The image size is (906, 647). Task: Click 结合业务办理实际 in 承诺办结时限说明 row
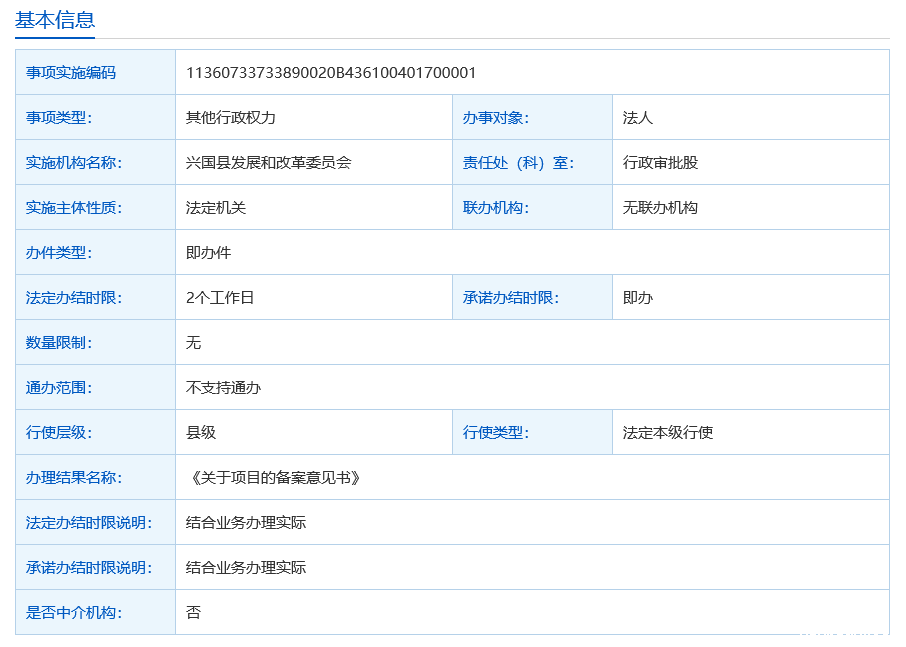click(246, 568)
